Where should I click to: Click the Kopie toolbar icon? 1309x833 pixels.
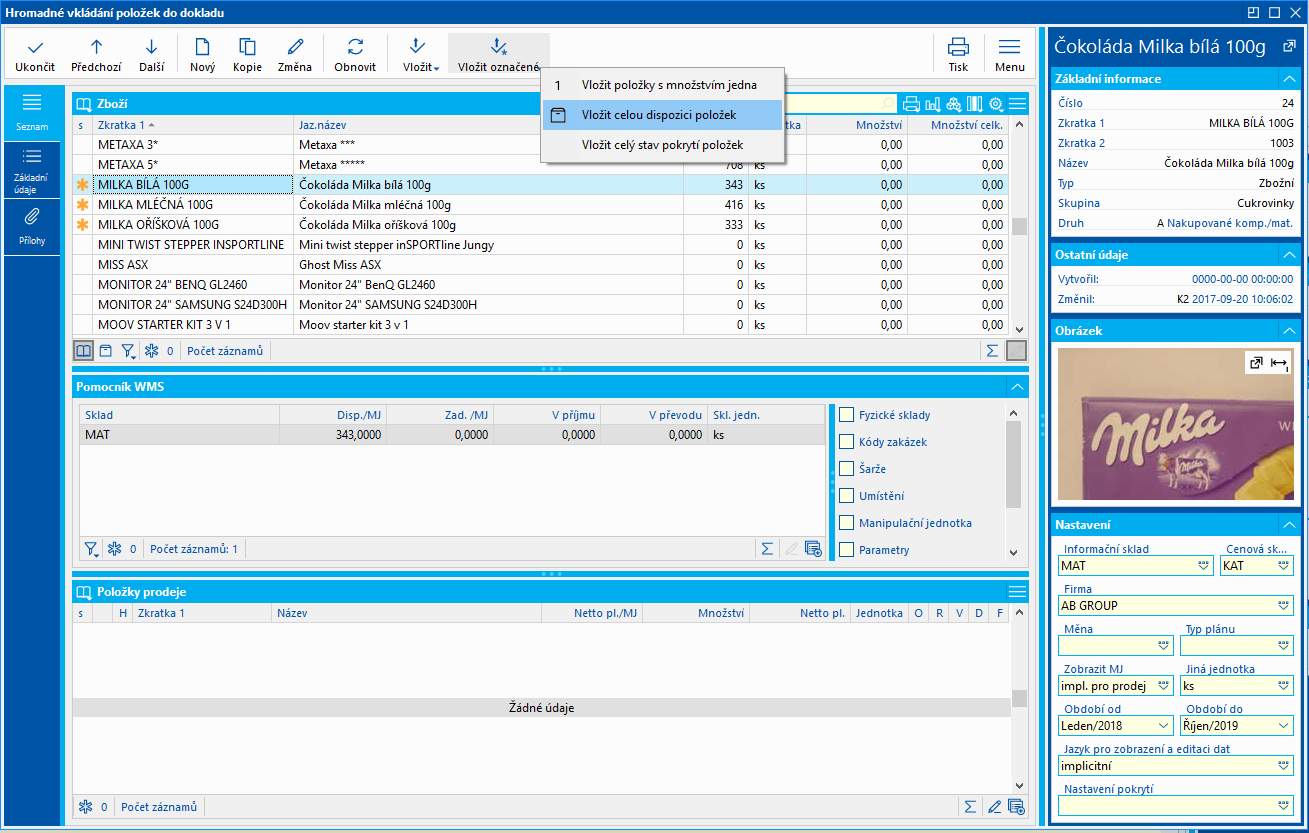(247, 47)
